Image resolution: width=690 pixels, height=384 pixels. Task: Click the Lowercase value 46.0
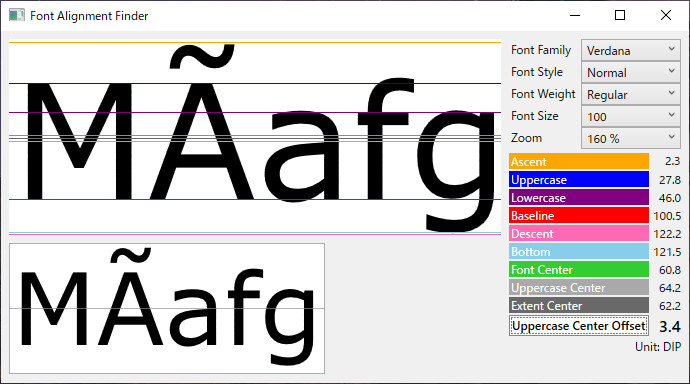tap(670, 197)
